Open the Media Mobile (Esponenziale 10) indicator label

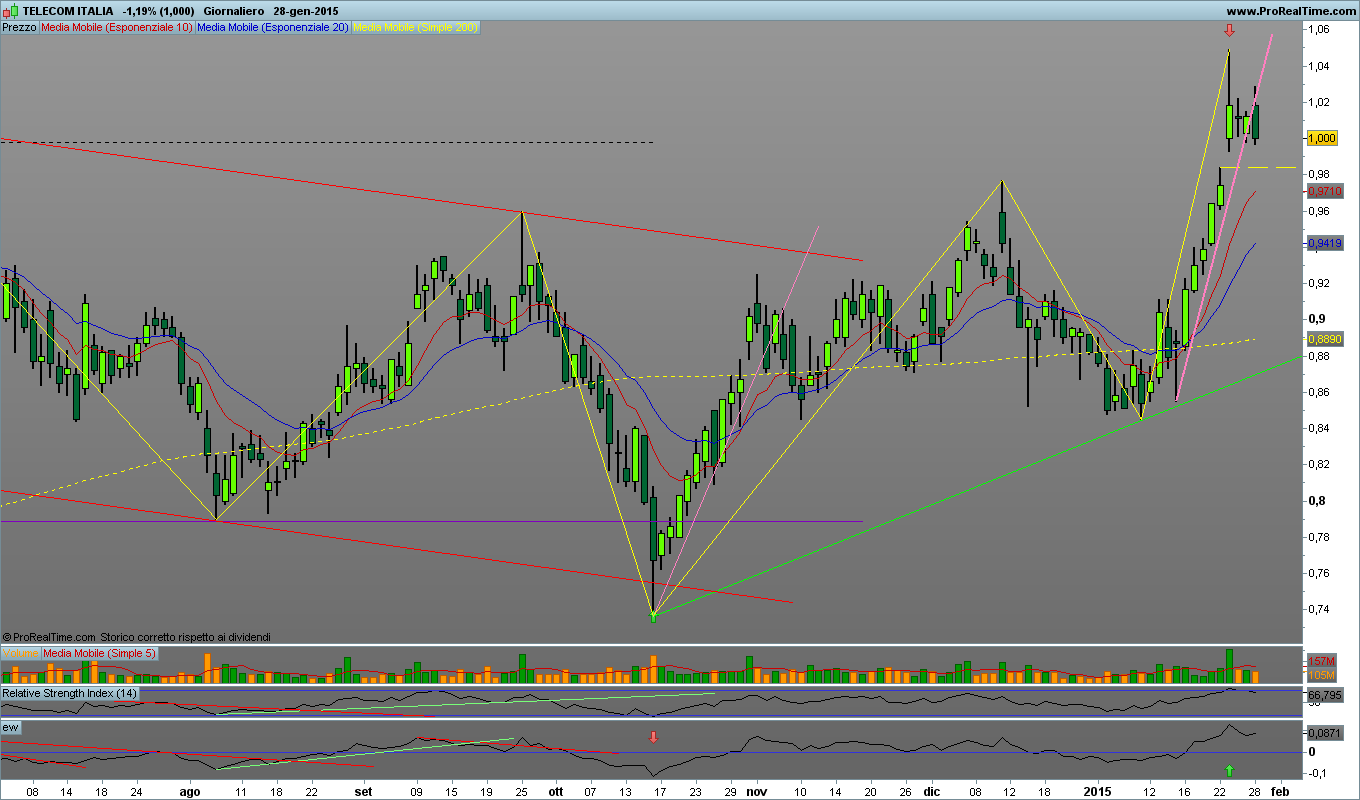(x=116, y=27)
